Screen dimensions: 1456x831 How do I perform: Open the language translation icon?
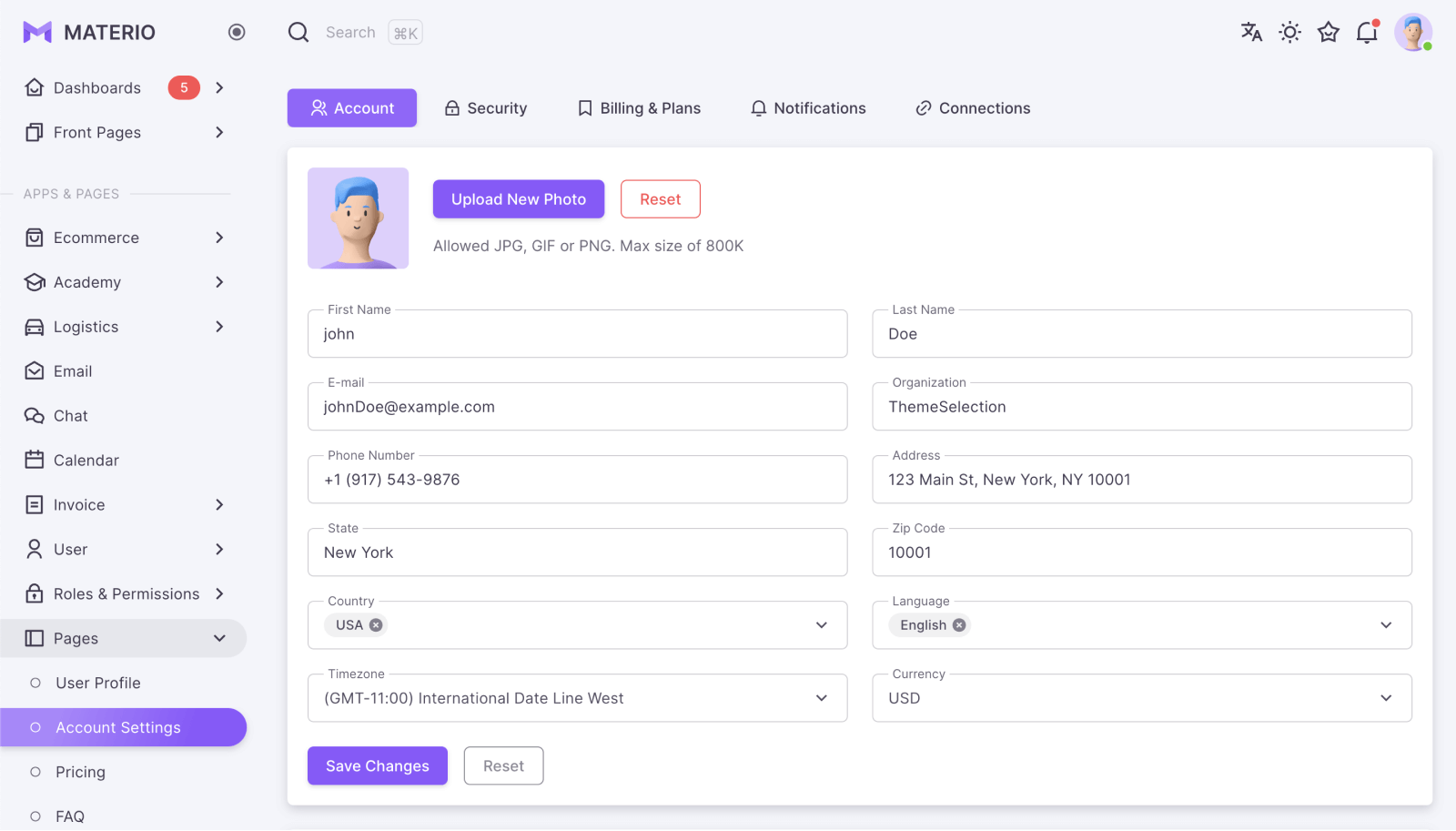pos(1251,32)
